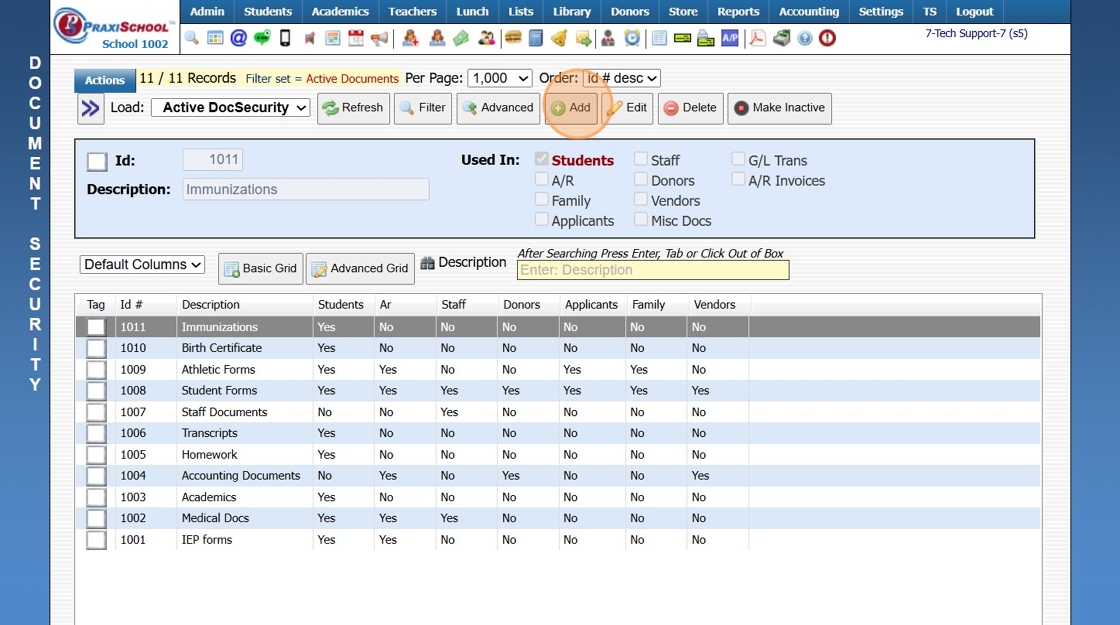The image size is (1120, 625).
Task: Open the Per Page dropdown
Action: pyautogui.click(x=500, y=78)
